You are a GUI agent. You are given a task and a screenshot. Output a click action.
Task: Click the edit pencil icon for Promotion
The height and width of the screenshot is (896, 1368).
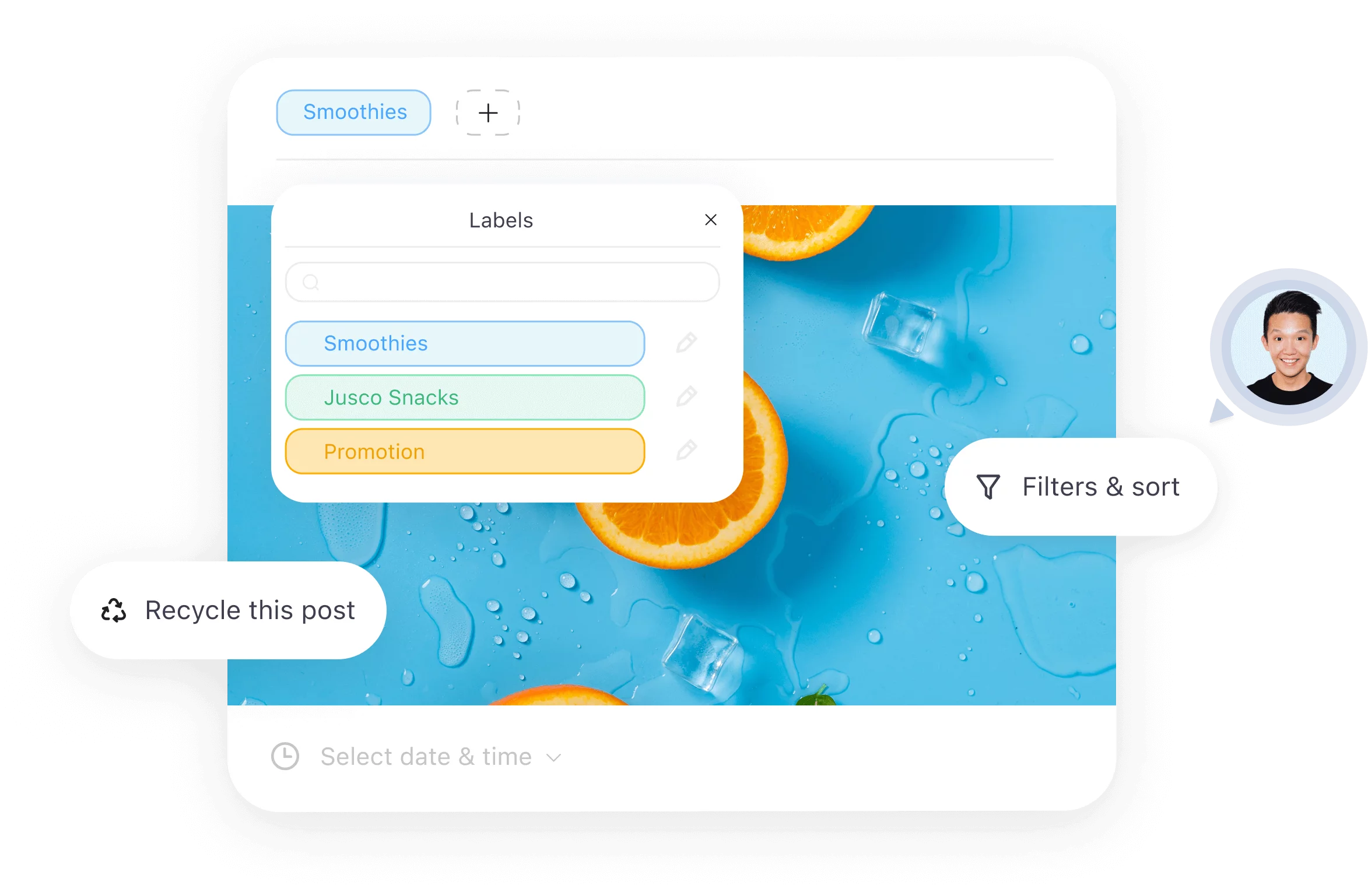(x=687, y=451)
